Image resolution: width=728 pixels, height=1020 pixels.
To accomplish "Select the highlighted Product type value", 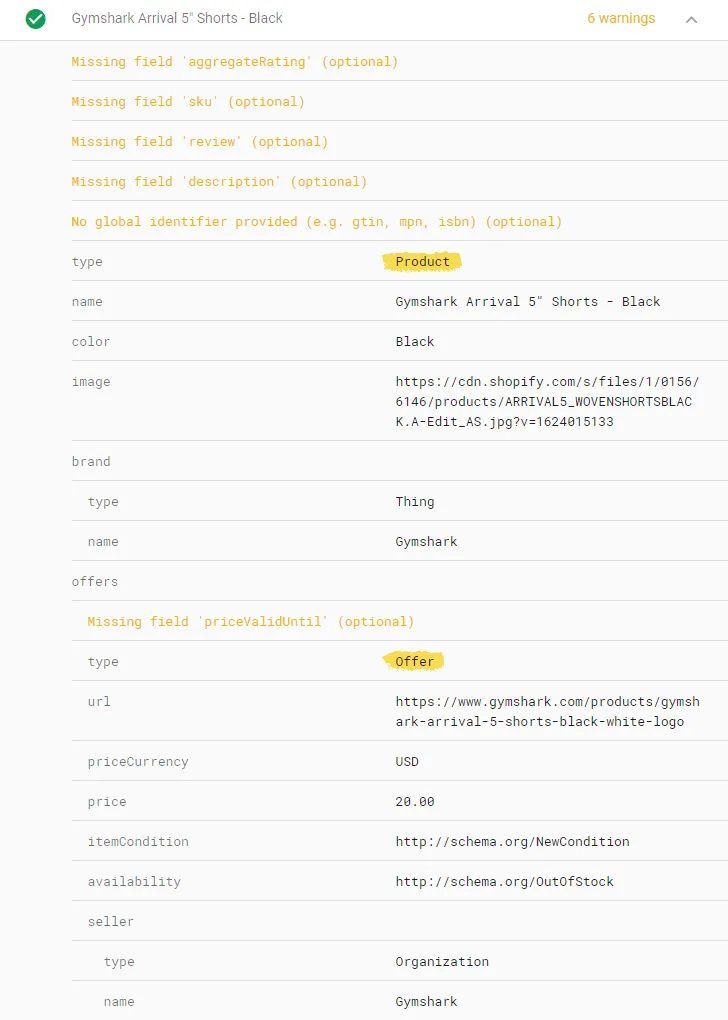I will coord(421,261).
